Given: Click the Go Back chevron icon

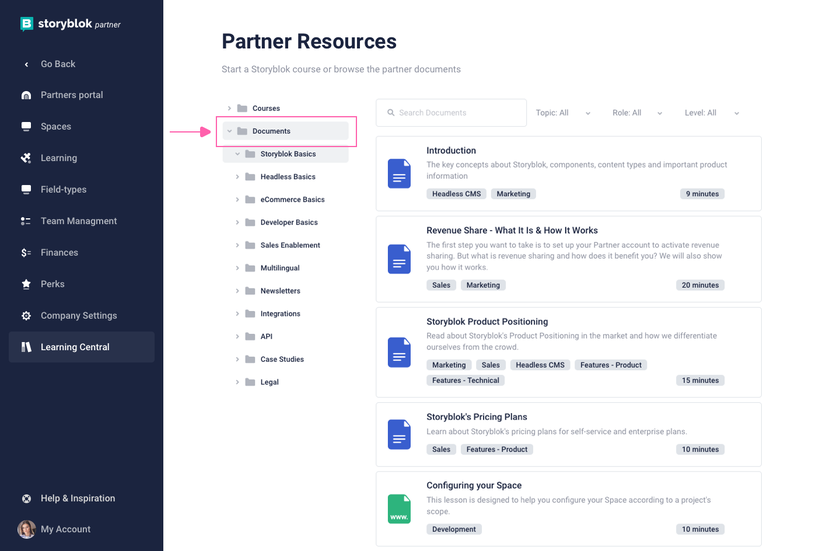Looking at the screenshot, I should click(x=26, y=64).
